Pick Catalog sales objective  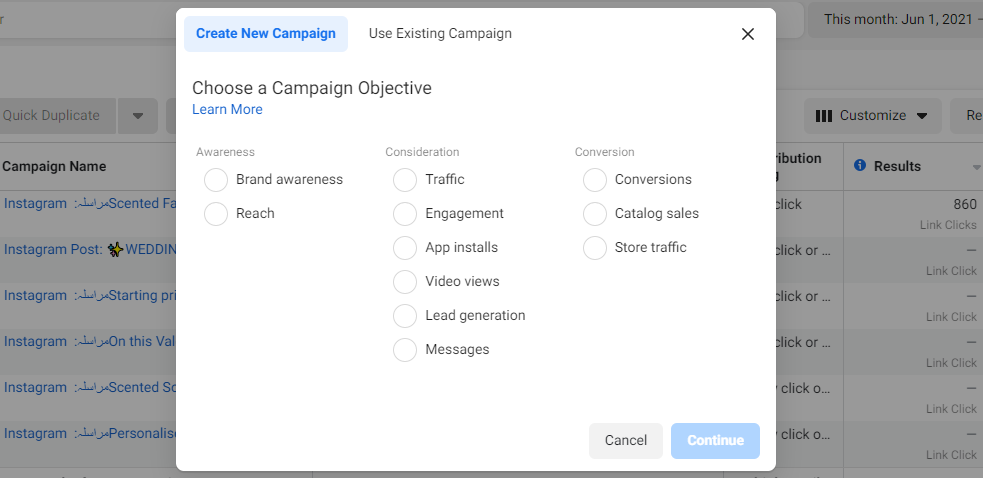pyautogui.click(x=595, y=213)
